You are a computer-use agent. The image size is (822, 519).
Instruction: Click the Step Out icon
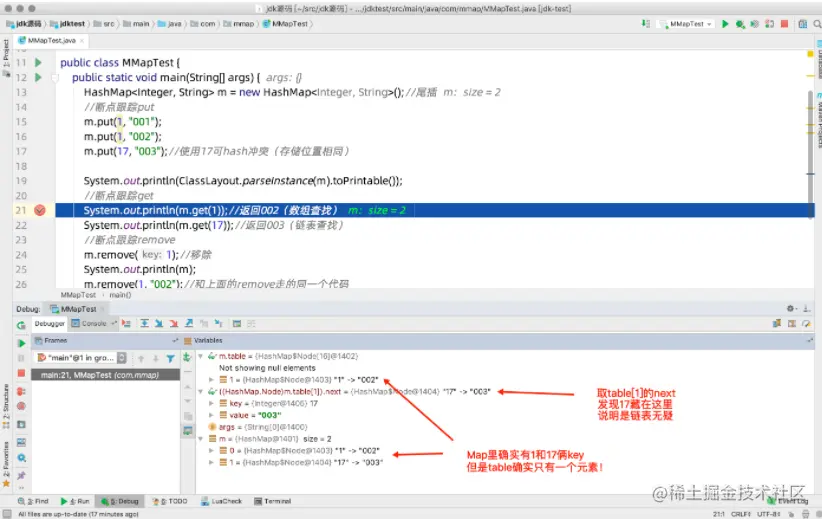(189, 323)
